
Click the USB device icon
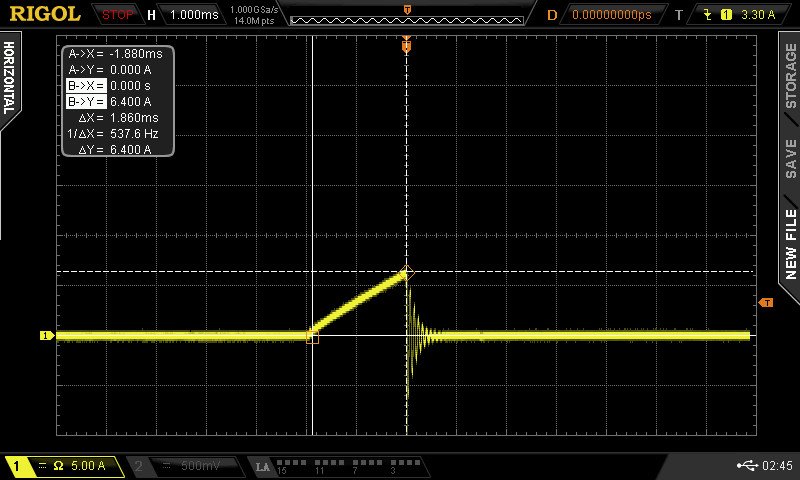746,466
